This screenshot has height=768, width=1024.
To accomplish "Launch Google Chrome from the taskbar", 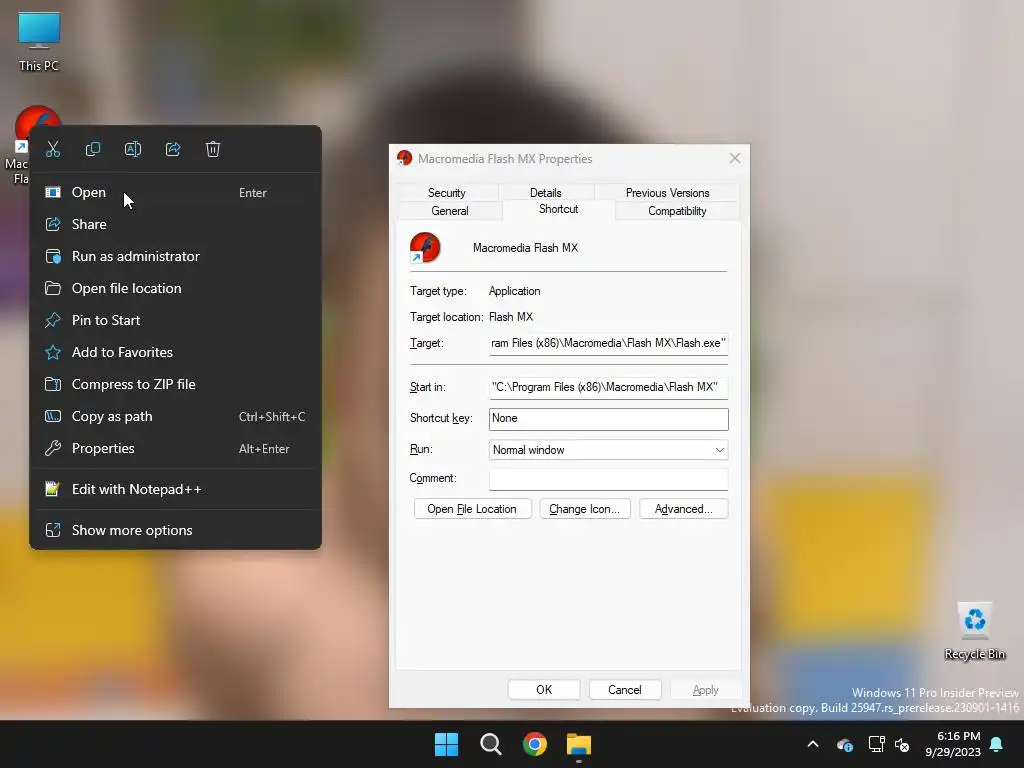I will (535, 744).
